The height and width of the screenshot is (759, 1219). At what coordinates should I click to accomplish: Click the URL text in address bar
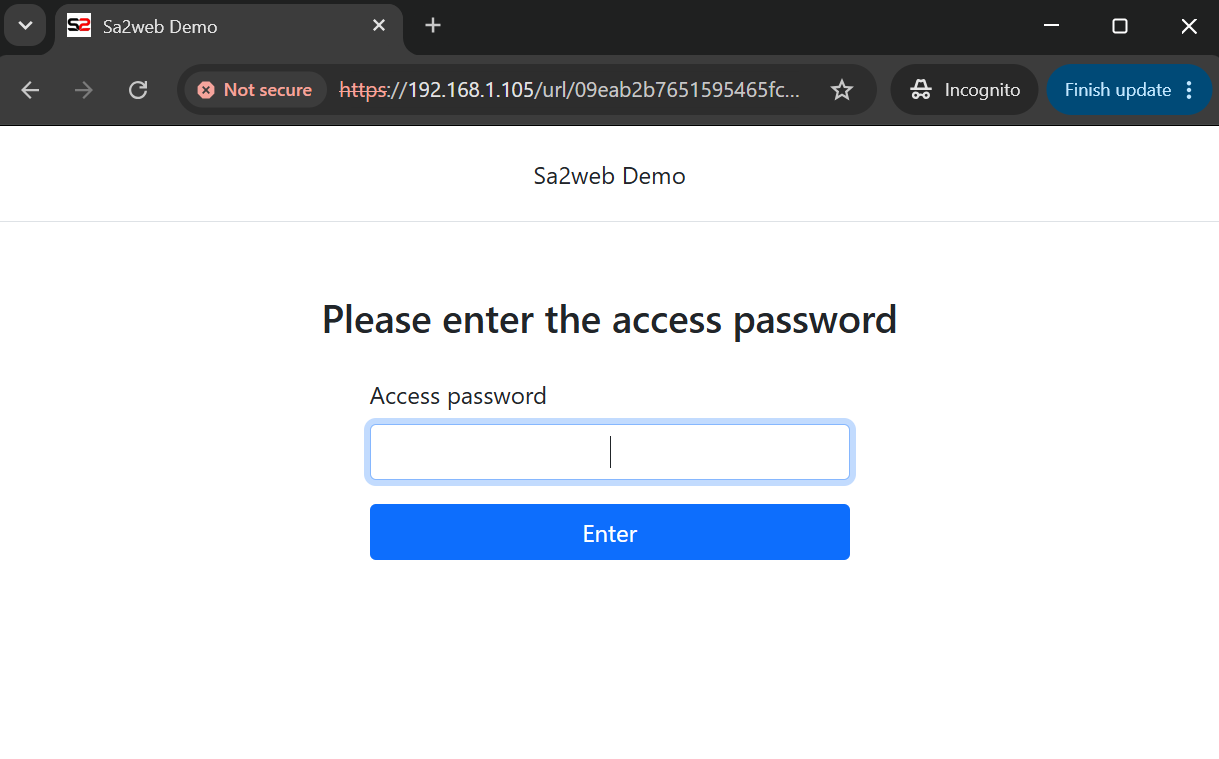pos(570,90)
